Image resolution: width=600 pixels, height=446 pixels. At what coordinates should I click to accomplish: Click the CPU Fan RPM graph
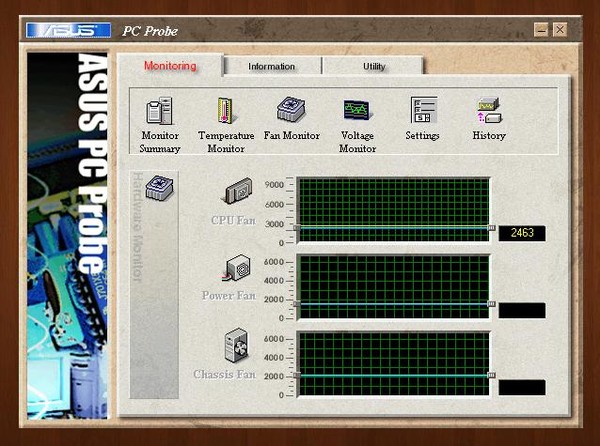[x=394, y=210]
